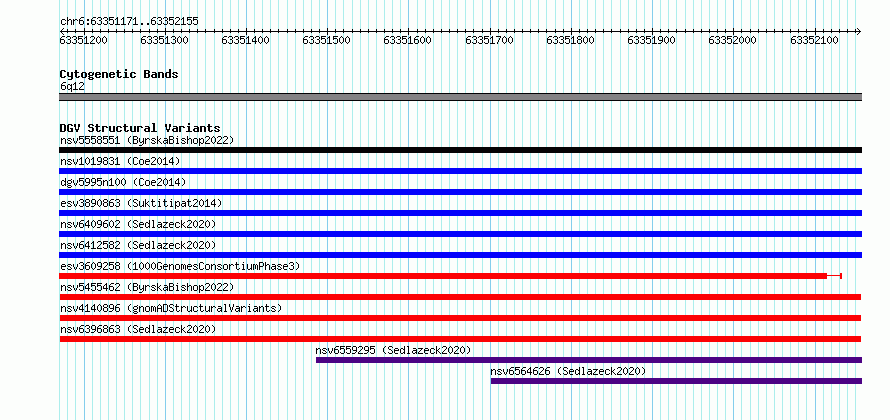Click ruler position 63352000
890x420 pixels.
pos(733,40)
